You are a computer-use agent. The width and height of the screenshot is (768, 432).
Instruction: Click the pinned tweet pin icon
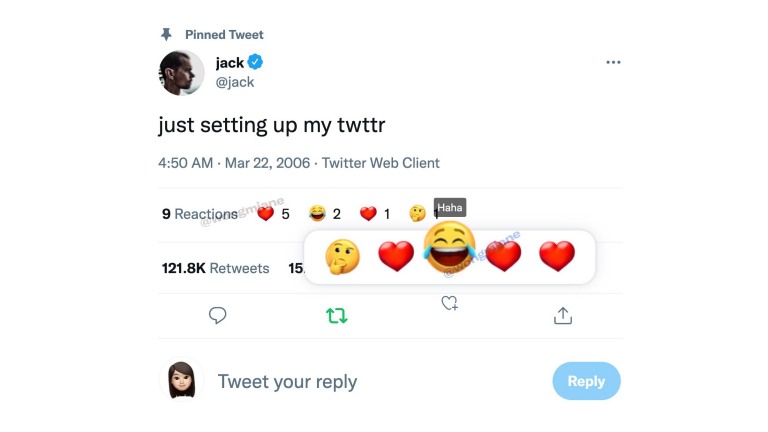pos(167,34)
